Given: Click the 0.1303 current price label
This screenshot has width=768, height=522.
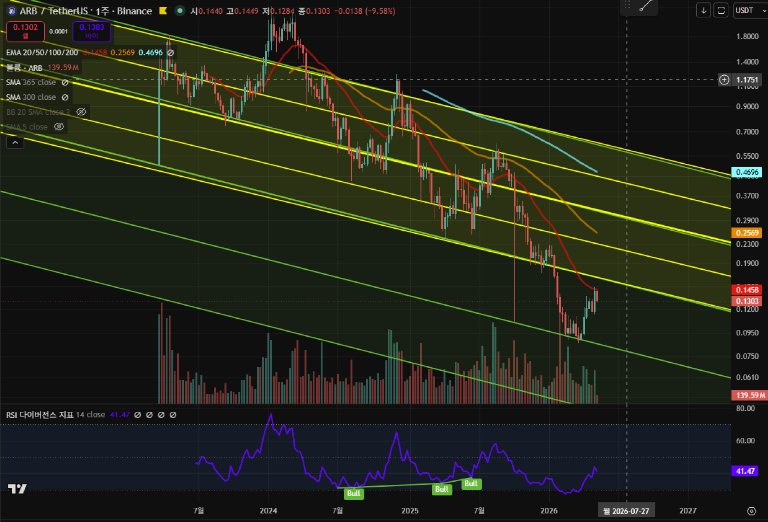Looking at the screenshot, I should coord(746,301).
